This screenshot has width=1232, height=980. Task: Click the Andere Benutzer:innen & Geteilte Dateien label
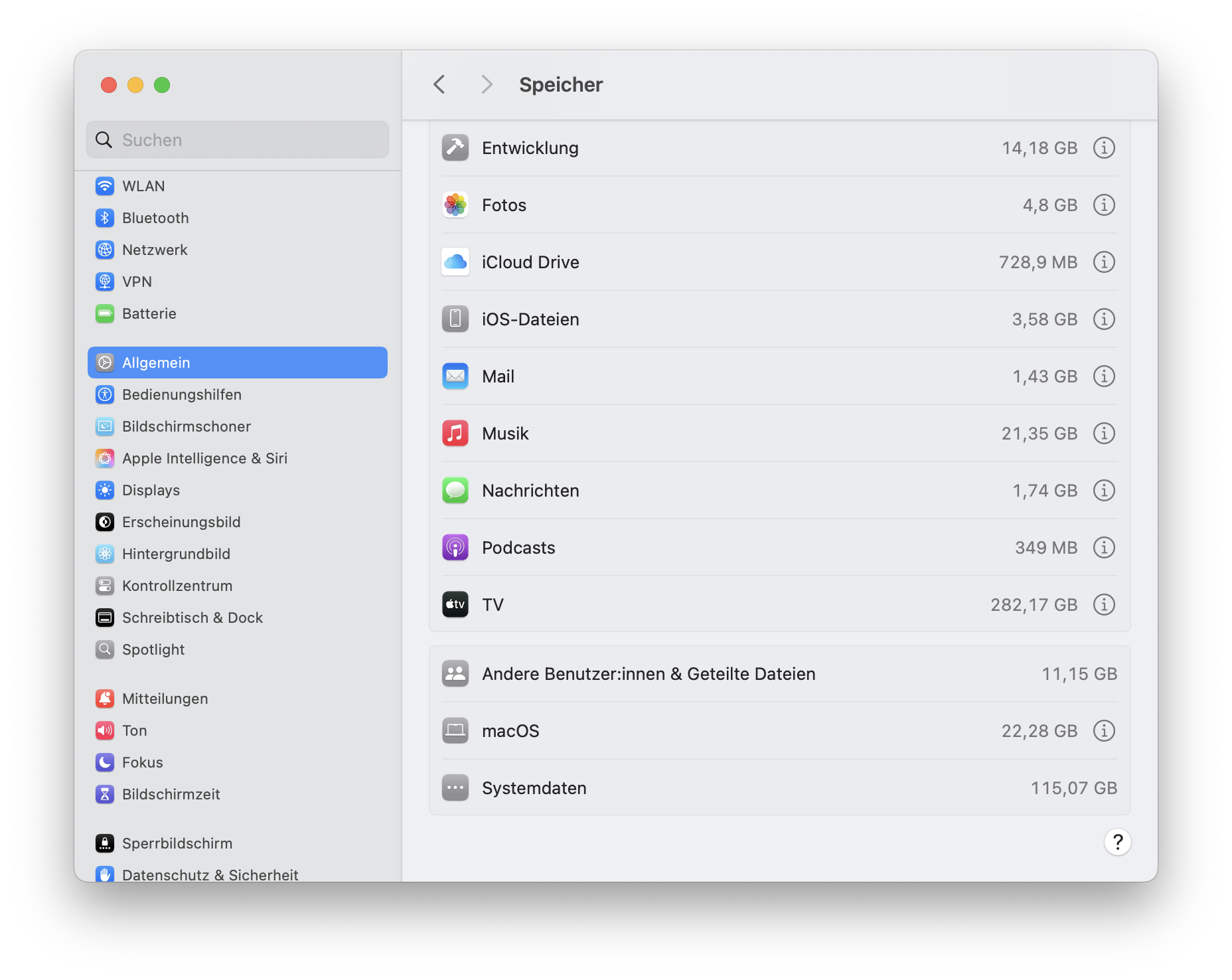tap(649, 674)
